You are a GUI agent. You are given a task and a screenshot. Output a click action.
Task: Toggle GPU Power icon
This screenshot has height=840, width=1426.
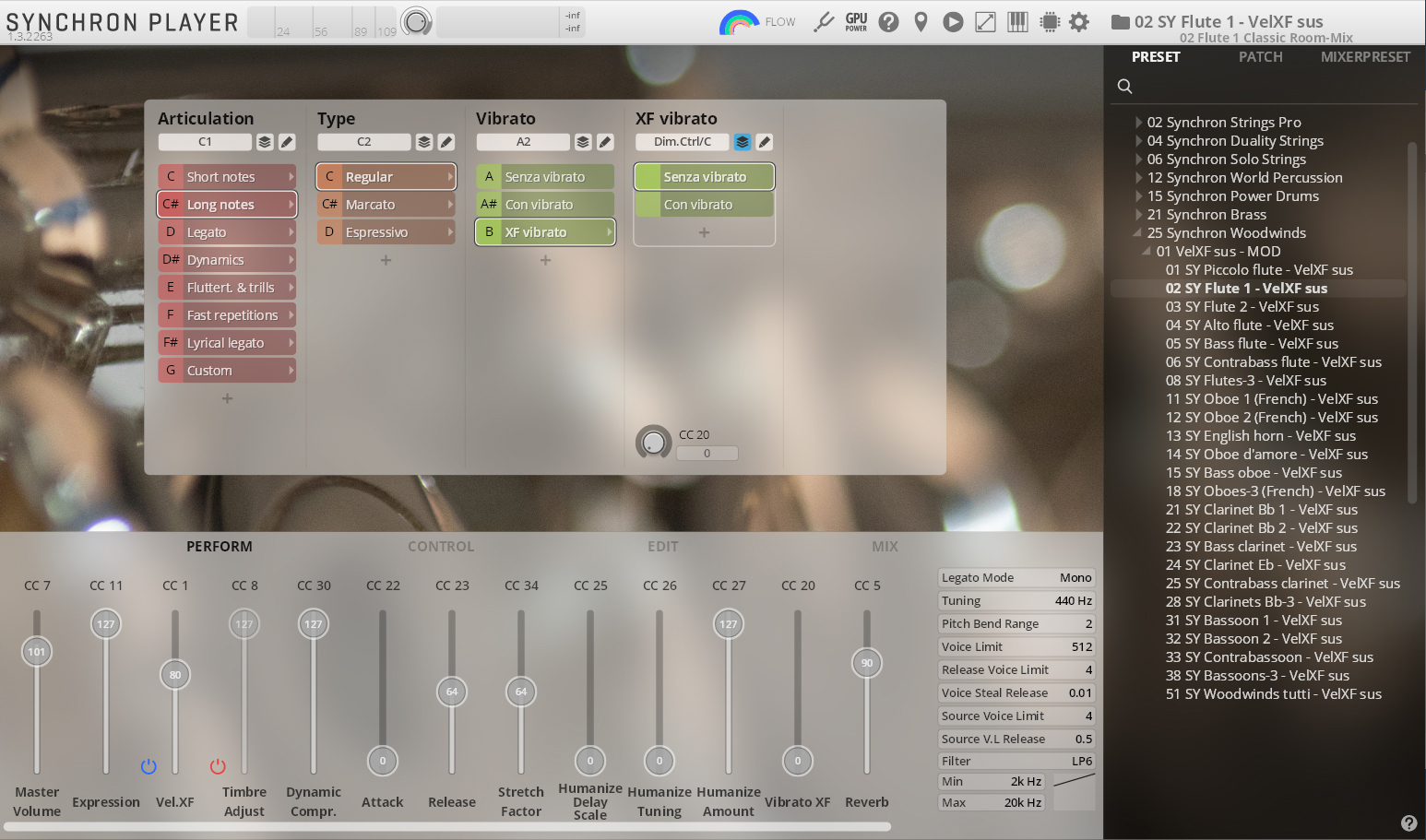click(856, 22)
